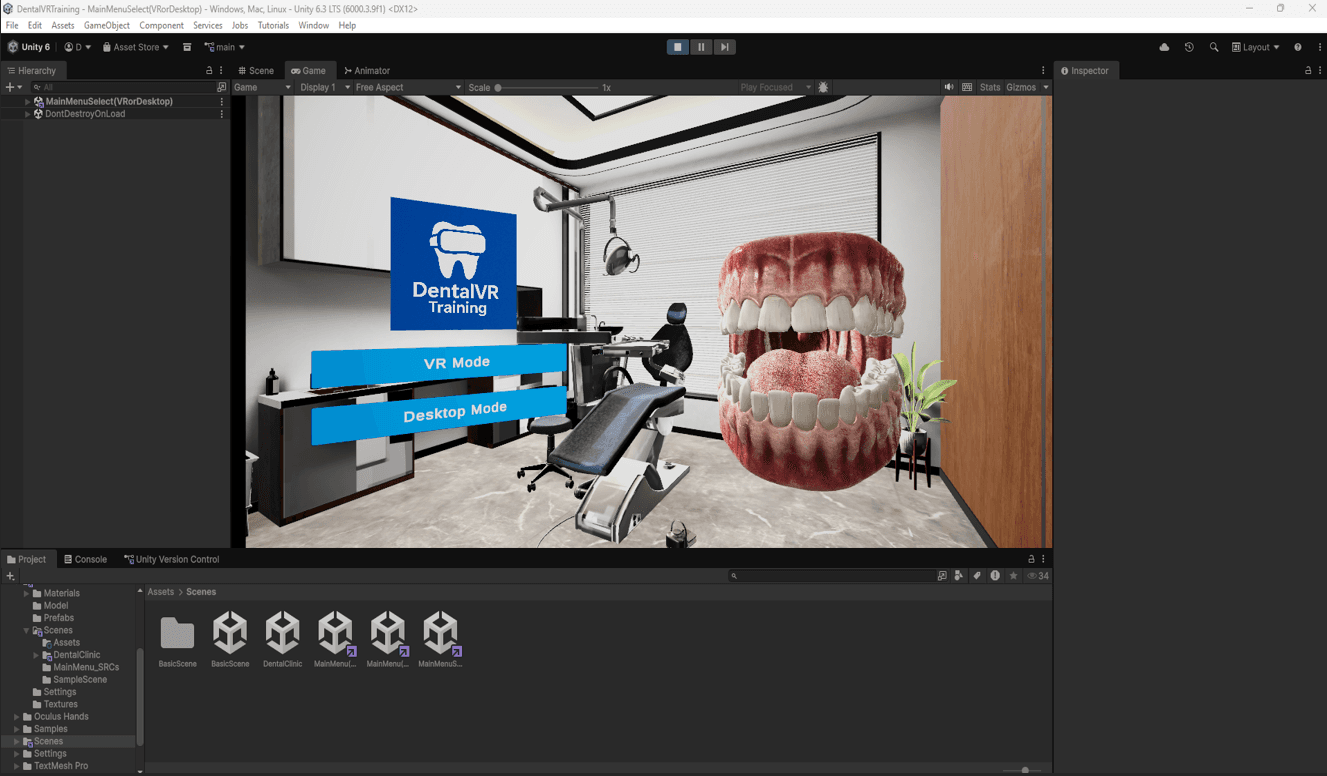Image resolution: width=1327 pixels, height=776 pixels.
Task: Adjust the Game view Scale slider
Action: pos(498,88)
